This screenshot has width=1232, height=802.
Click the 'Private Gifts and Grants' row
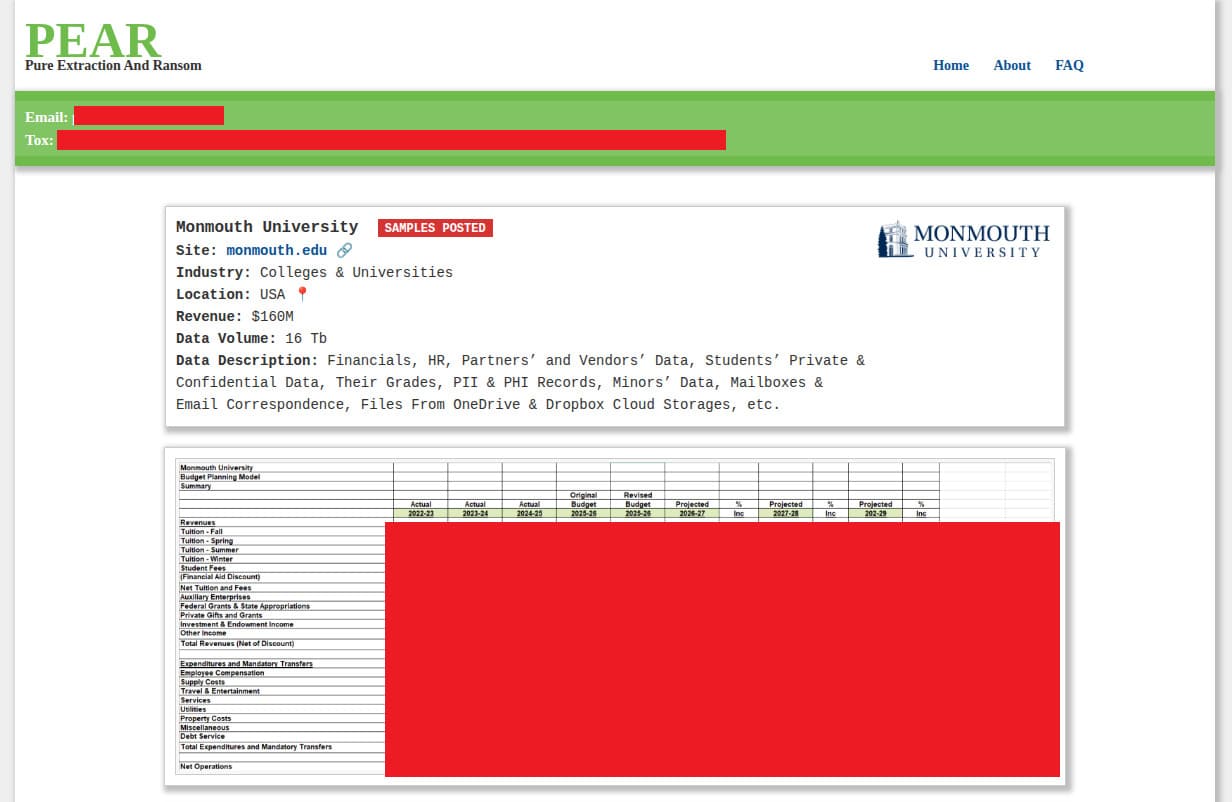click(x=221, y=615)
